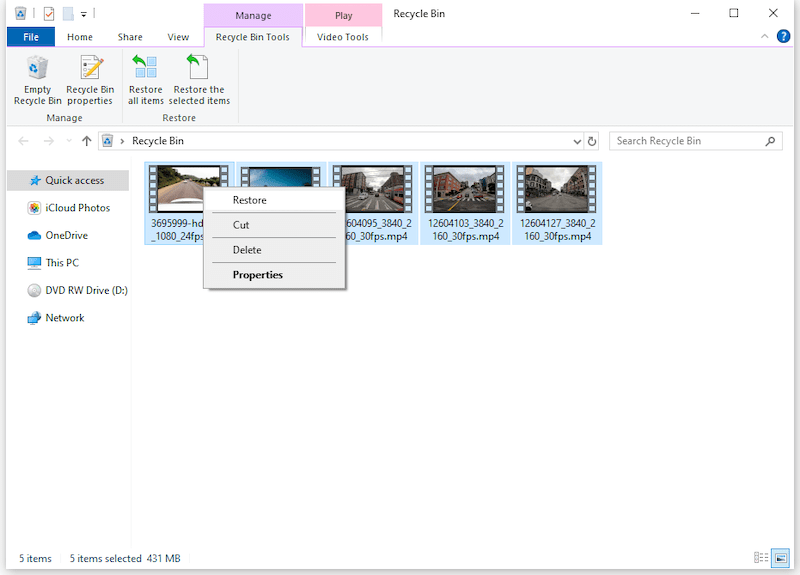Go up one level with Up arrow
The image size is (800, 575).
[x=86, y=141]
